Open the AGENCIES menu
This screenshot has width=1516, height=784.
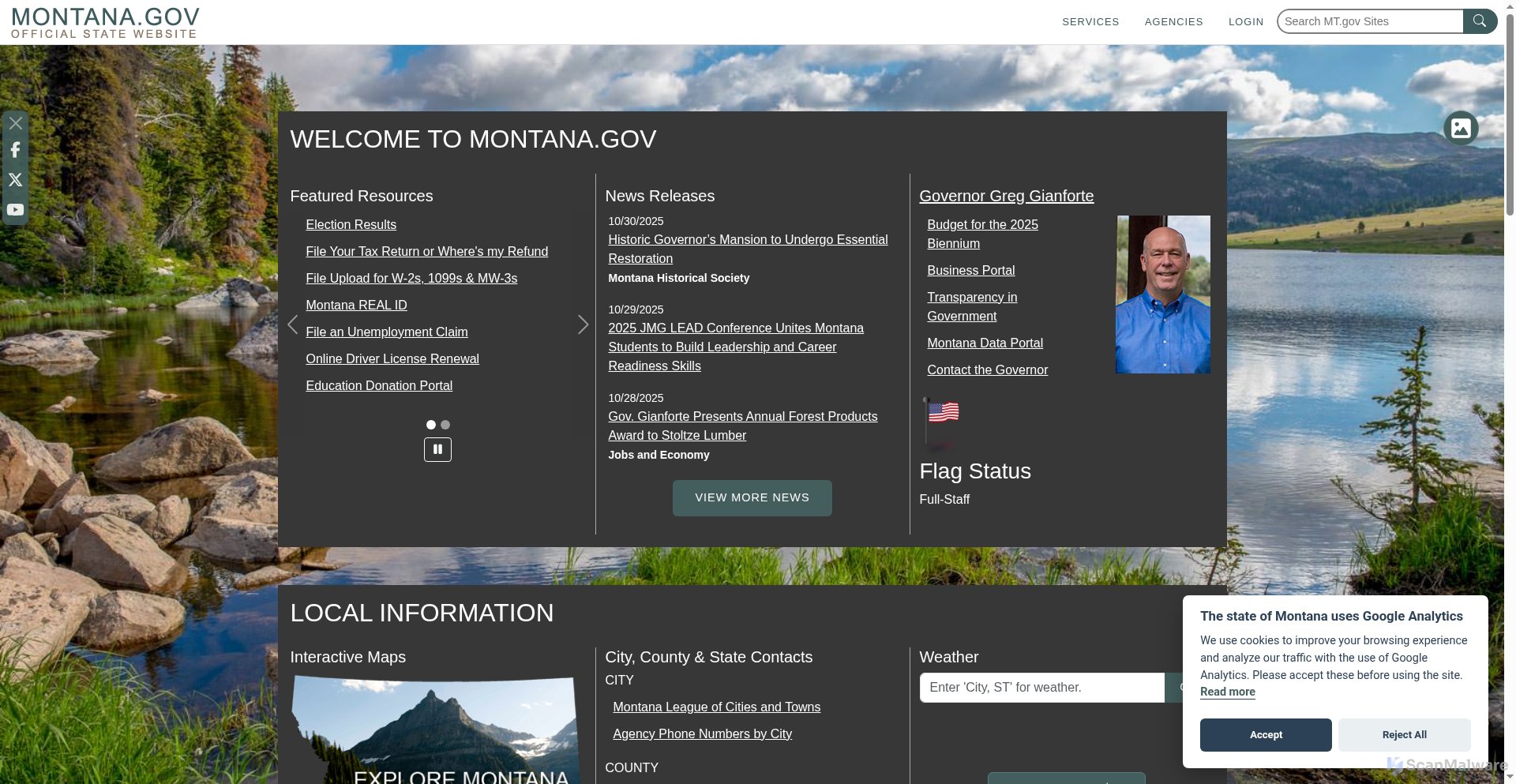click(x=1173, y=21)
